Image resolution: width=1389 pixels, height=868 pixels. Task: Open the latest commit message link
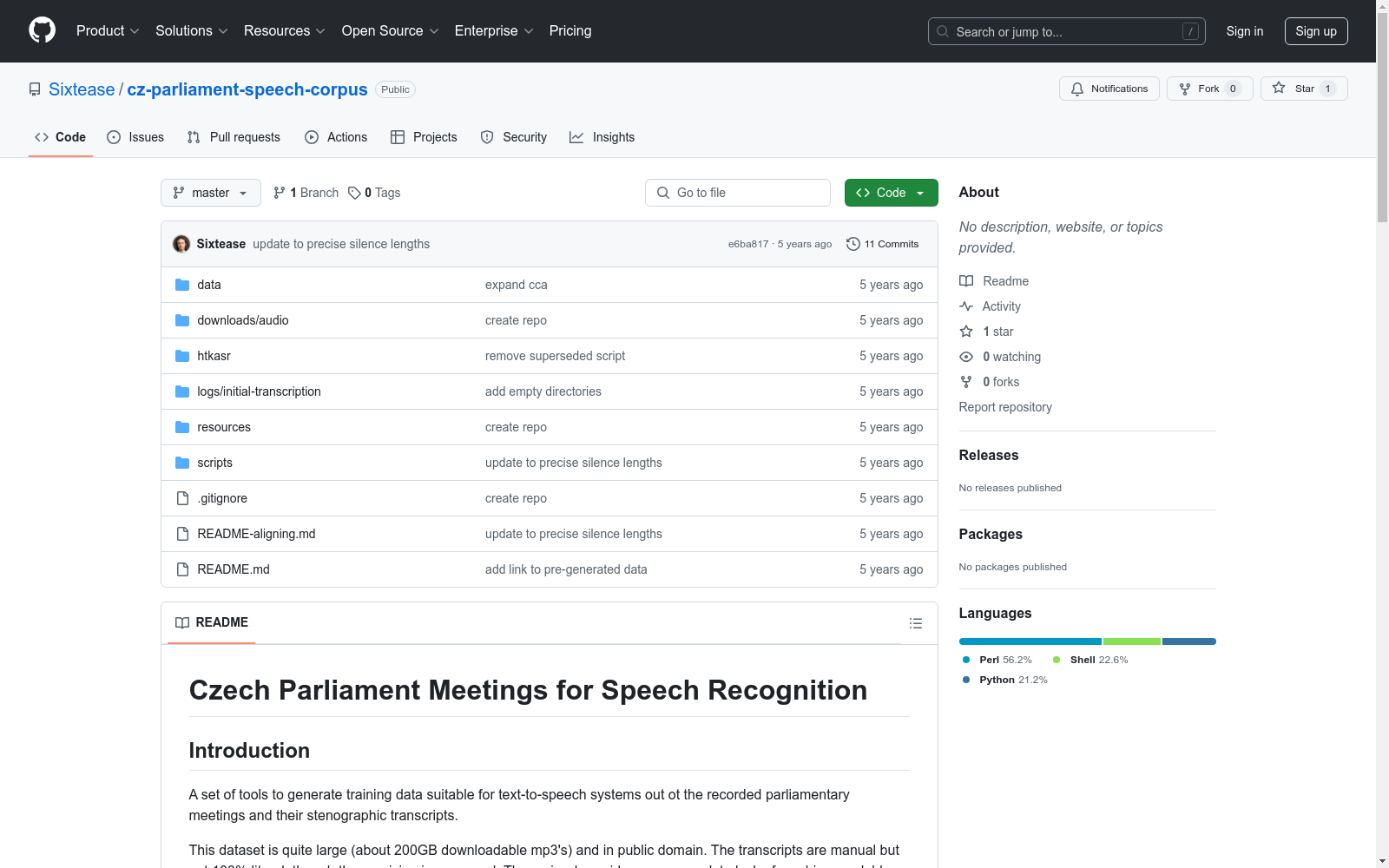point(341,244)
